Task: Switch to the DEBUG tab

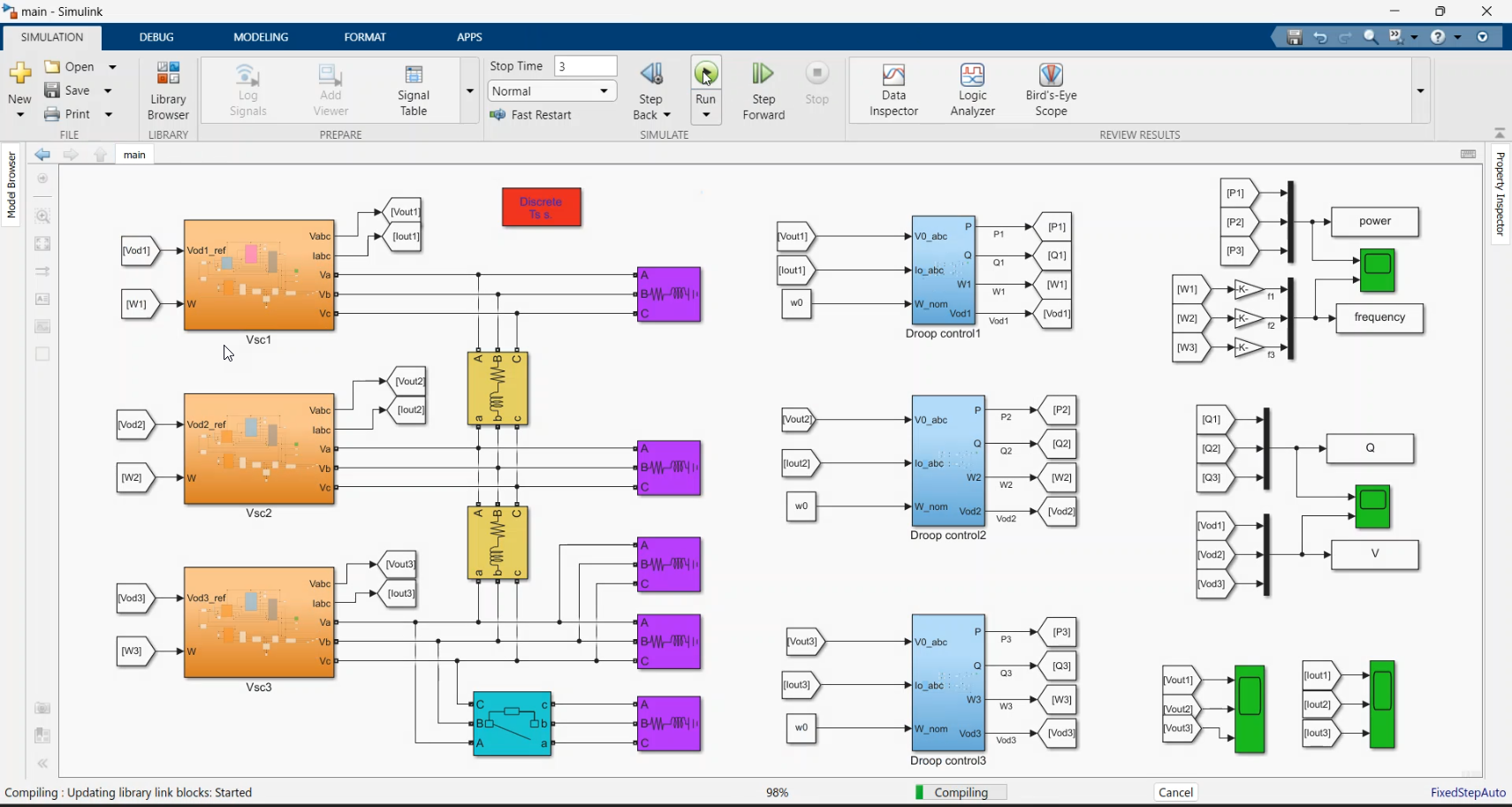Action: pyautogui.click(x=156, y=37)
